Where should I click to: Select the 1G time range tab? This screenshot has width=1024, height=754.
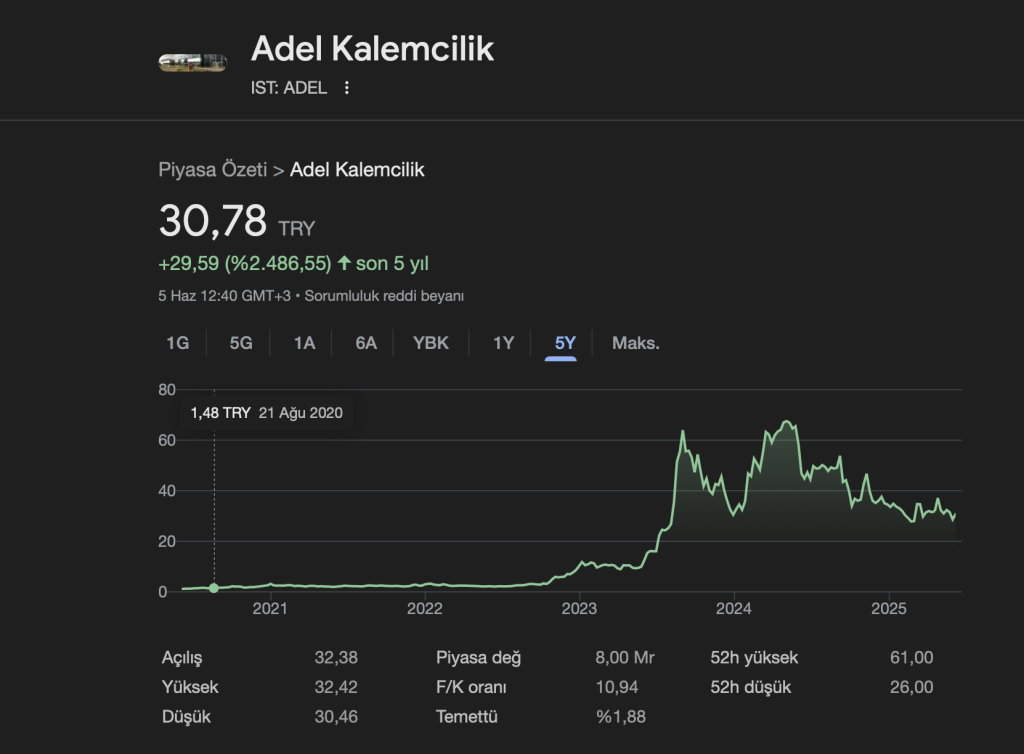click(177, 343)
